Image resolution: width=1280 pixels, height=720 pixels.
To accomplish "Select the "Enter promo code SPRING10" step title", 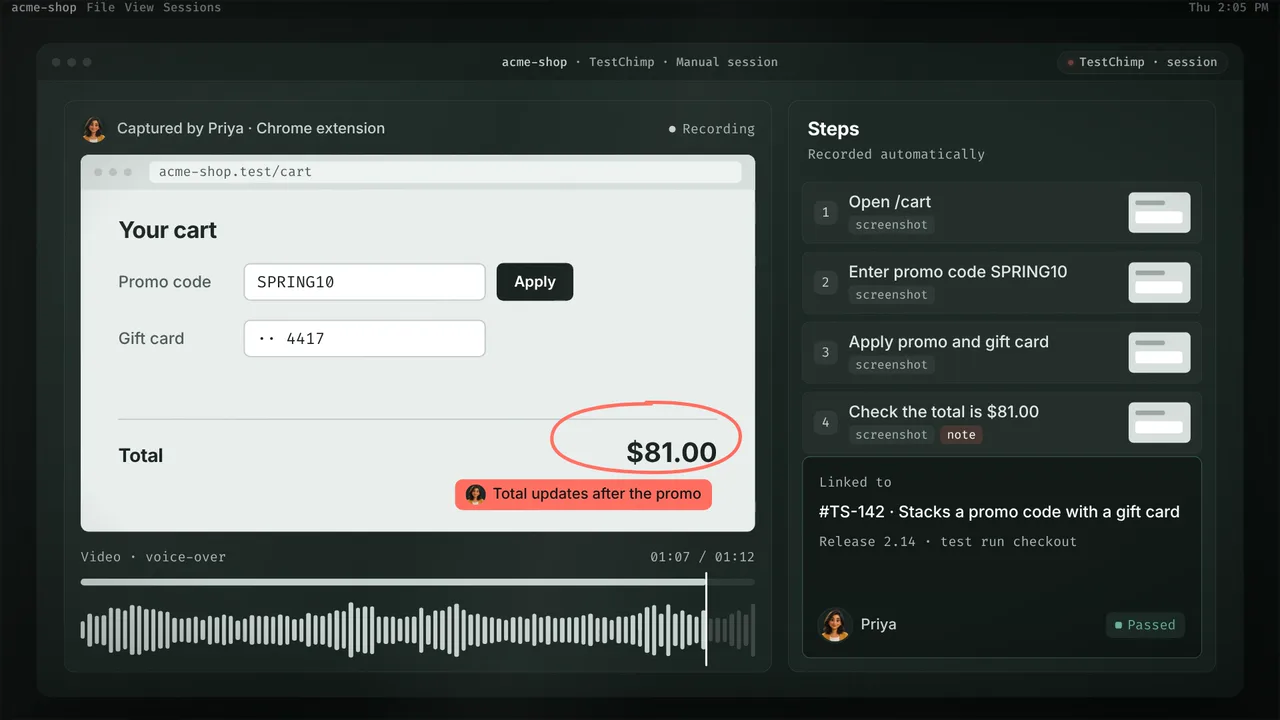I will point(958,272).
